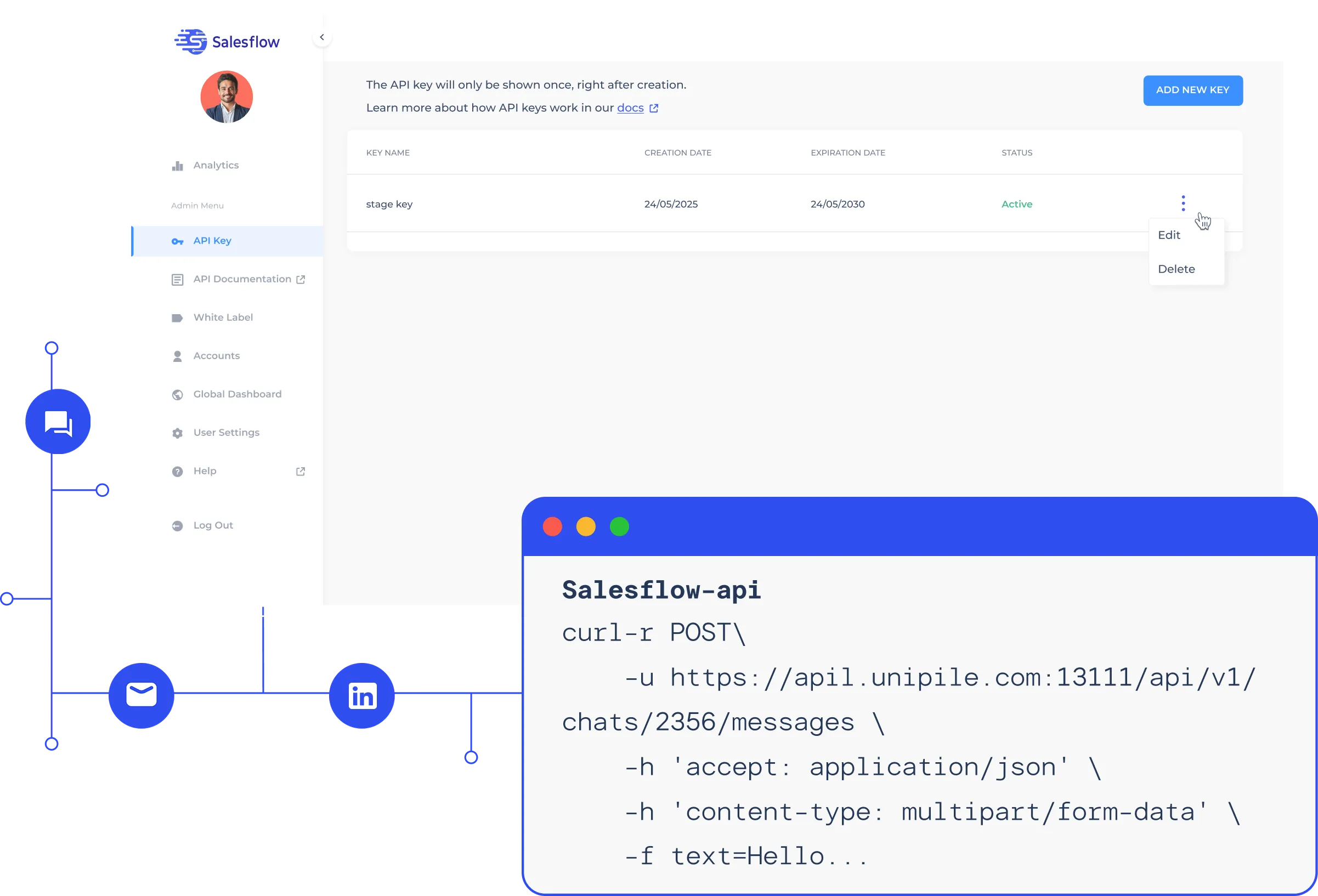Open User Settings in the sidebar
Image resolution: width=1318 pixels, height=896 pixels.
pos(227,433)
